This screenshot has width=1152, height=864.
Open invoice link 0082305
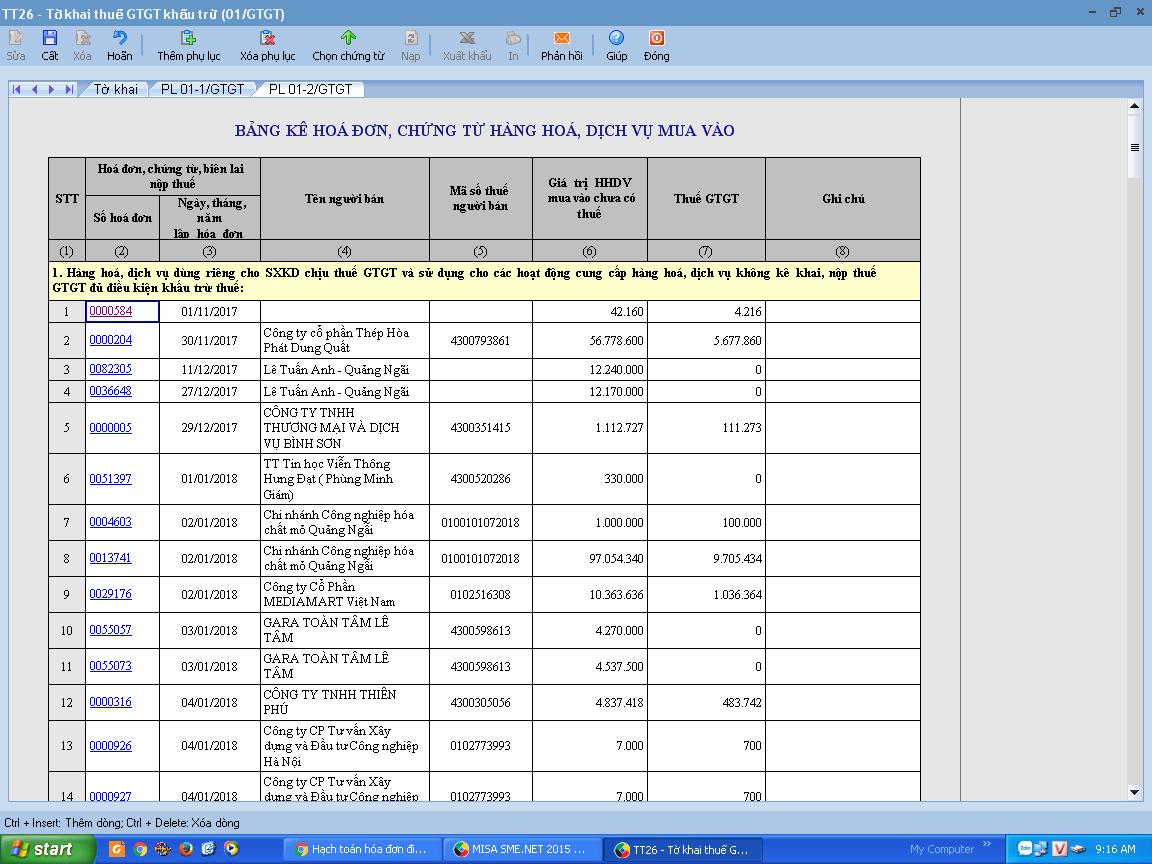coord(110,369)
